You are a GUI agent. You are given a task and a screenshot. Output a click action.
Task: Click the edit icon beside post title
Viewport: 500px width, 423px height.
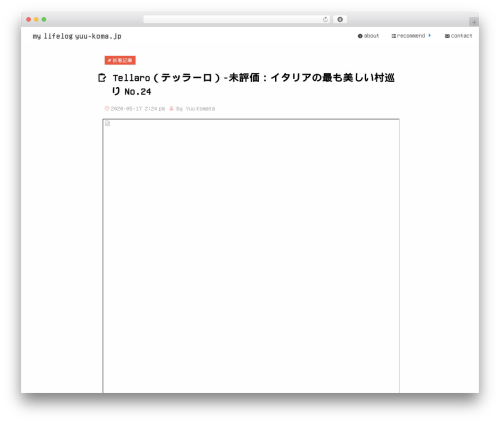102,78
